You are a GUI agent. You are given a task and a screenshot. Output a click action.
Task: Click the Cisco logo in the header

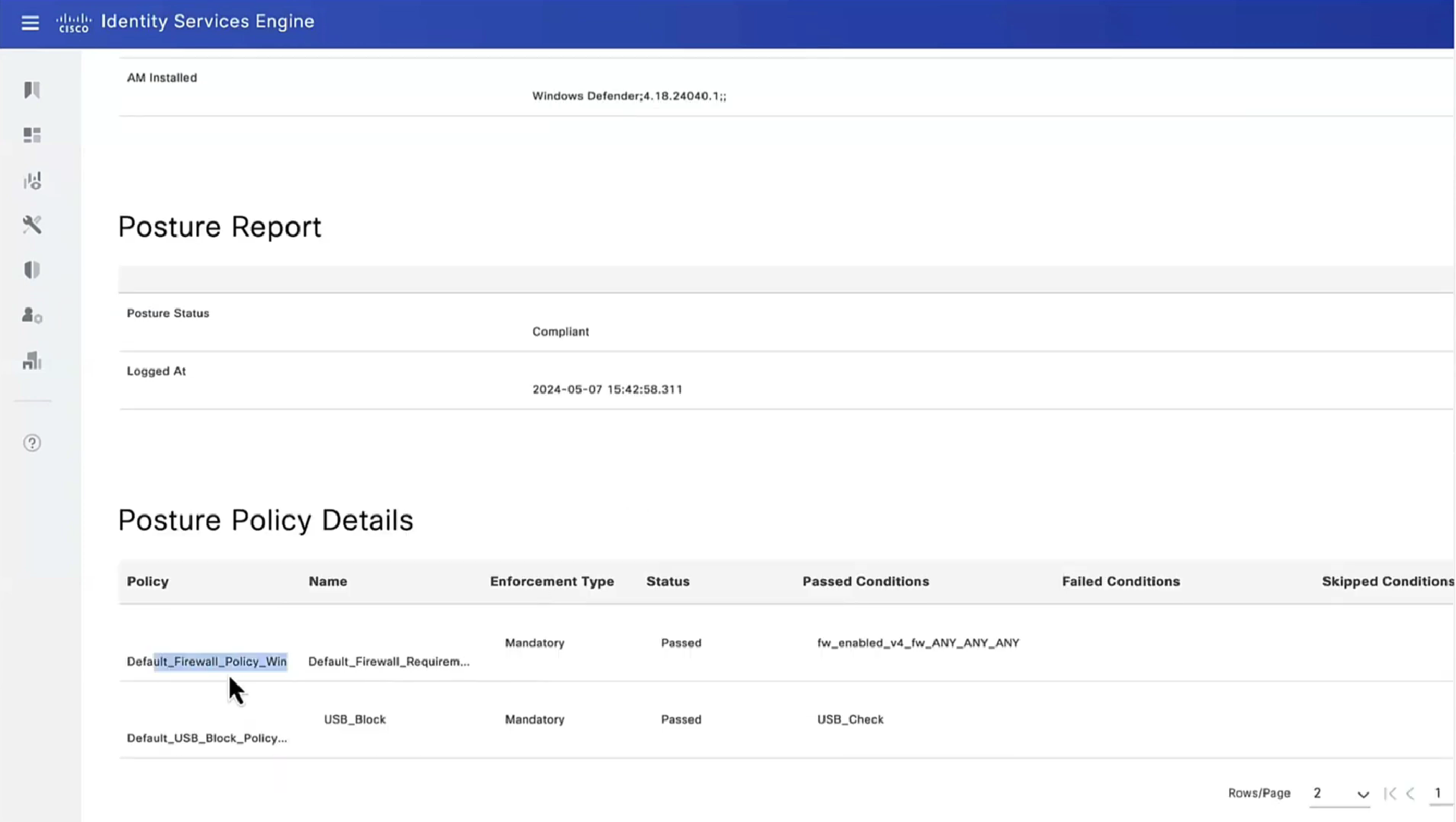[x=73, y=22]
